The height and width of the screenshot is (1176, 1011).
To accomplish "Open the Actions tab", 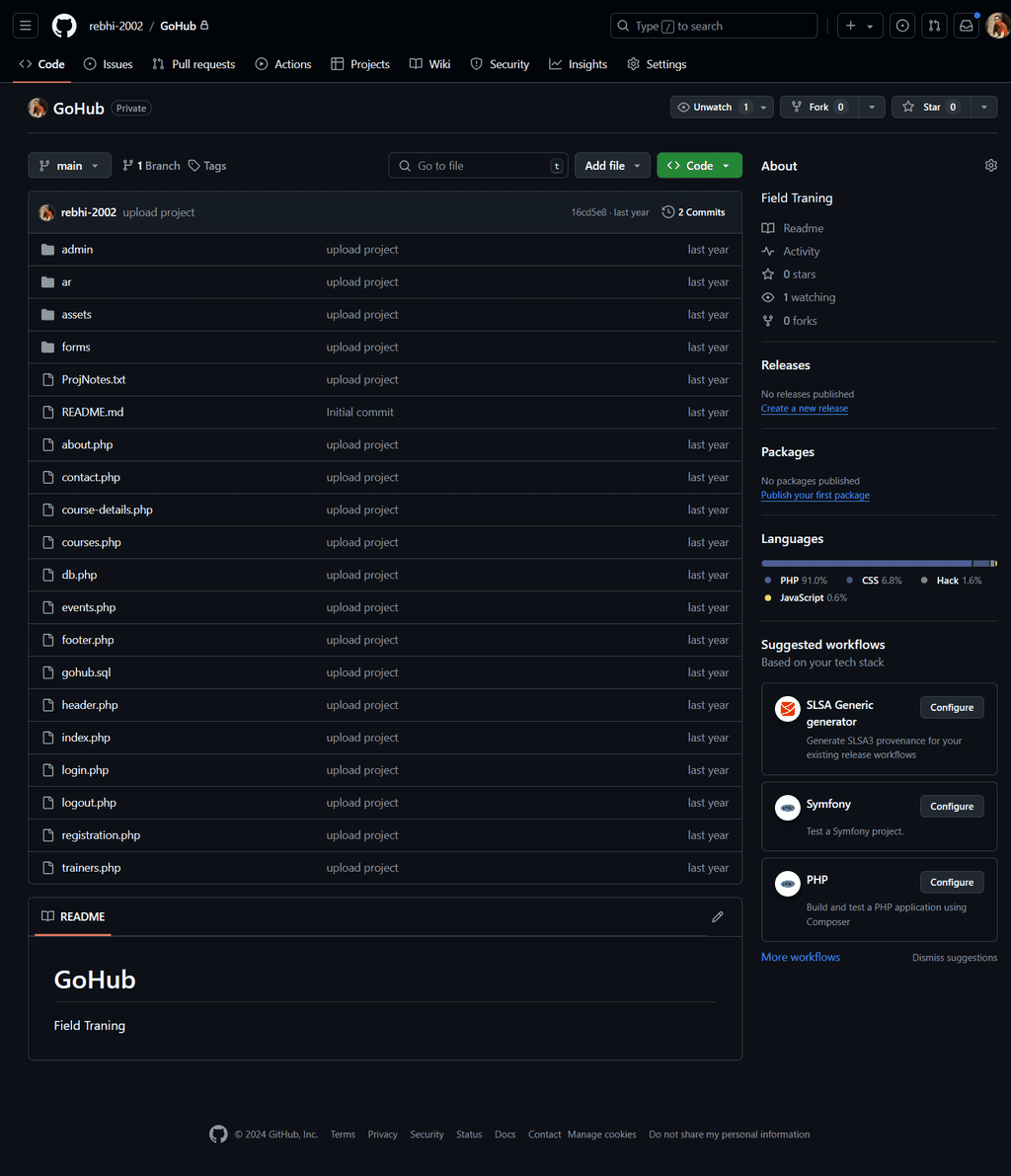I will [282, 64].
